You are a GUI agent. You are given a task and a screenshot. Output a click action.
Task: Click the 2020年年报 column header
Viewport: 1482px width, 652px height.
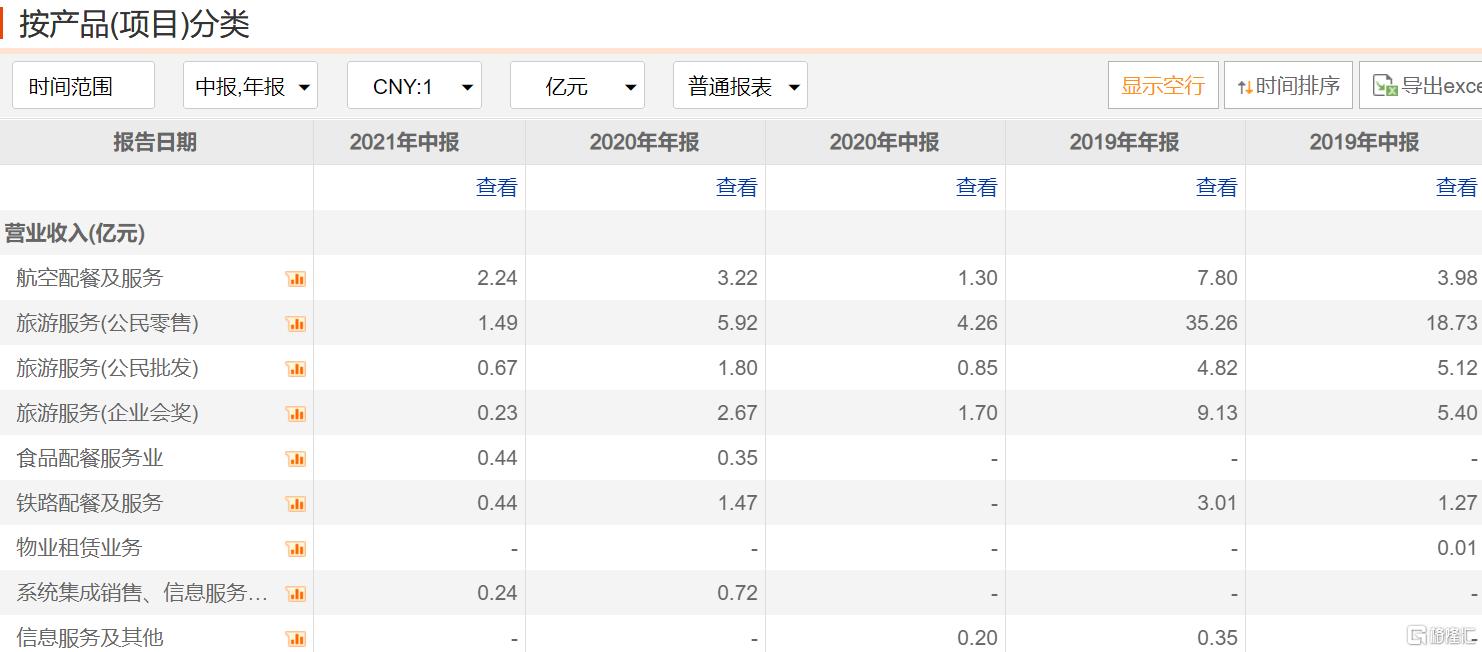(x=645, y=143)
